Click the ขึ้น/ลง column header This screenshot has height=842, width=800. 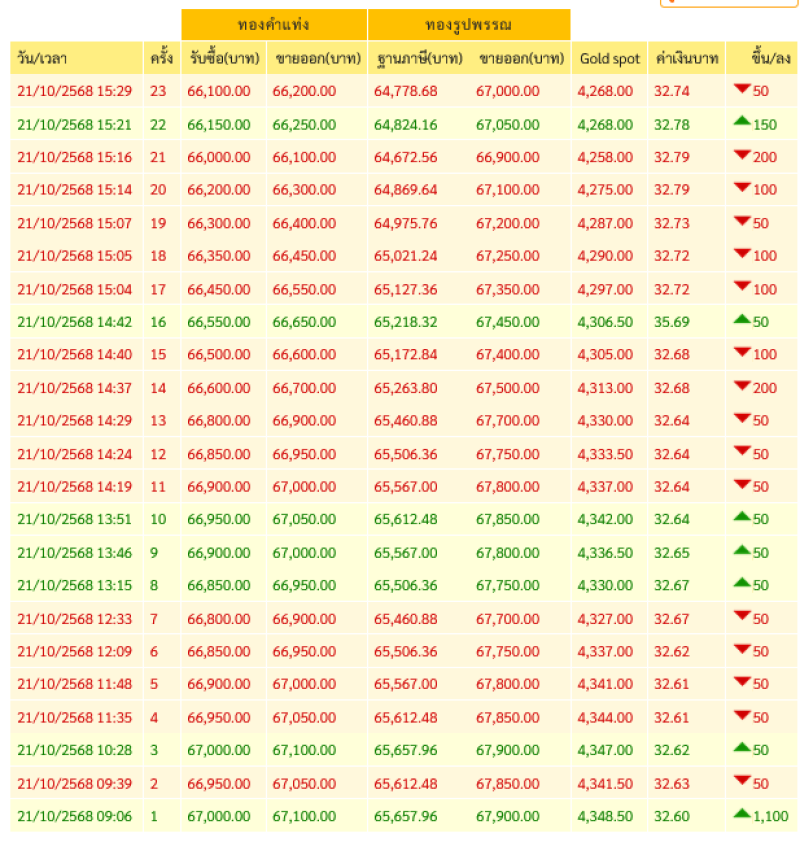761,59
